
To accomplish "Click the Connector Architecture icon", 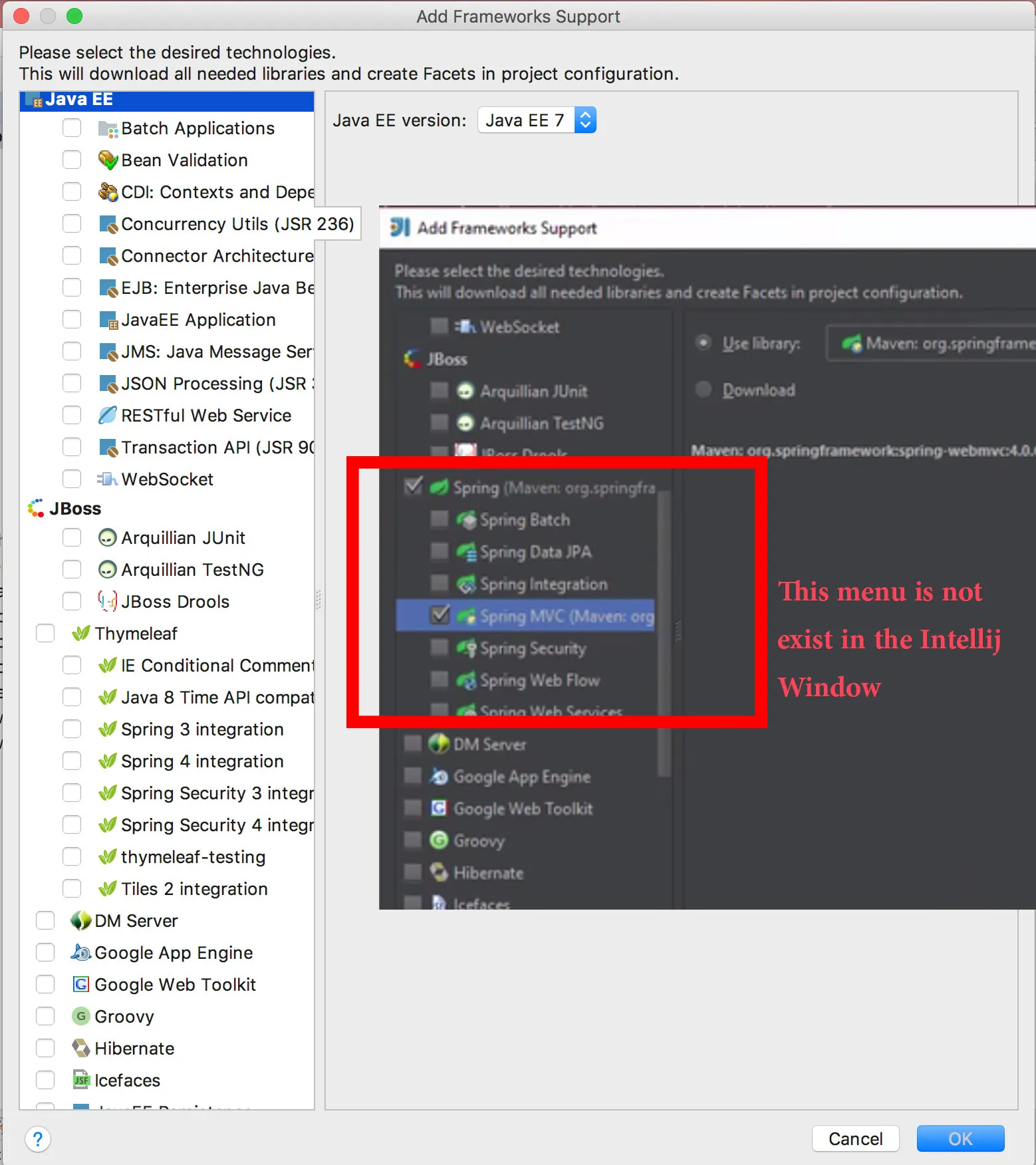I will tap(108, 256).
